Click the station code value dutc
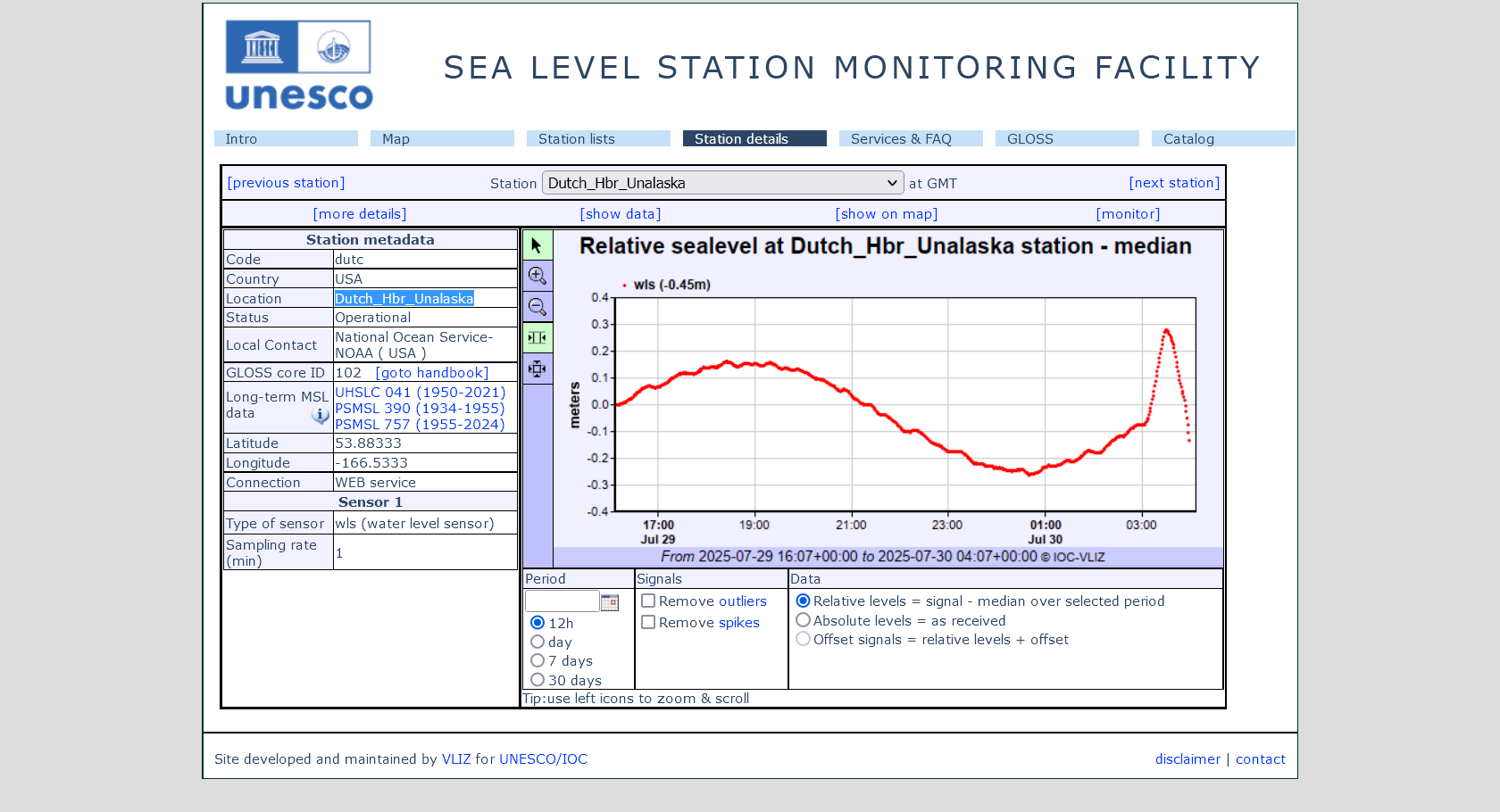The width and height of the screenshot is (1500, 812). pos(349,260)
